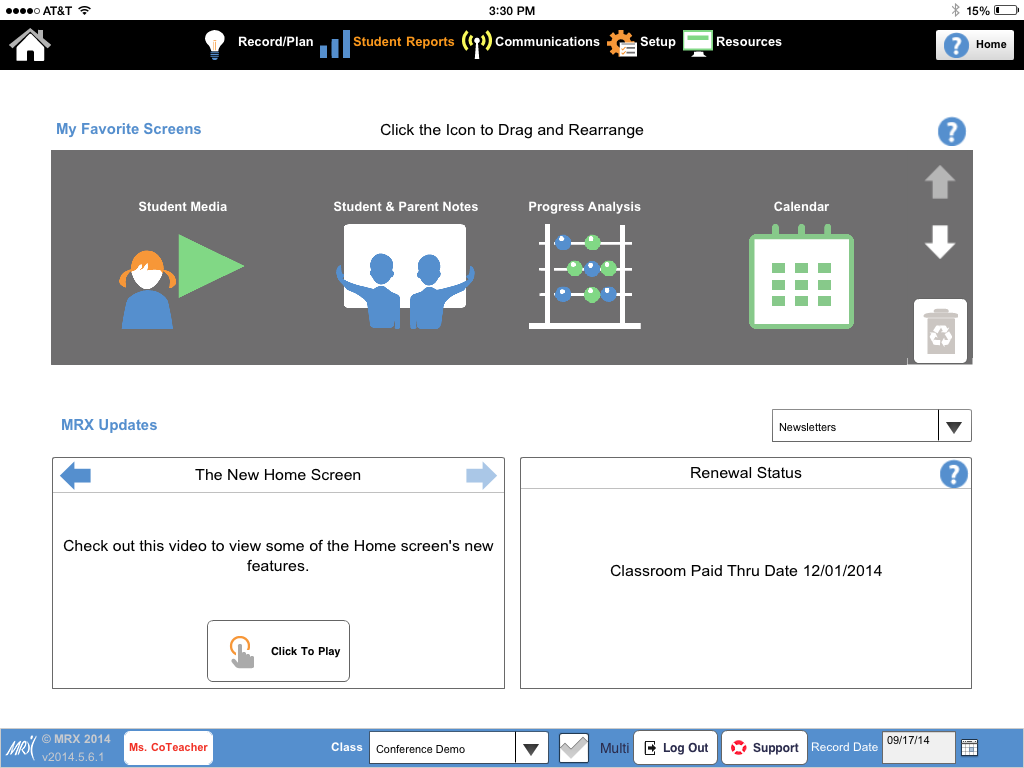Screen dimensions: 1024x768
Task: Open the Communications menu
Action: [x=532, y=43]
